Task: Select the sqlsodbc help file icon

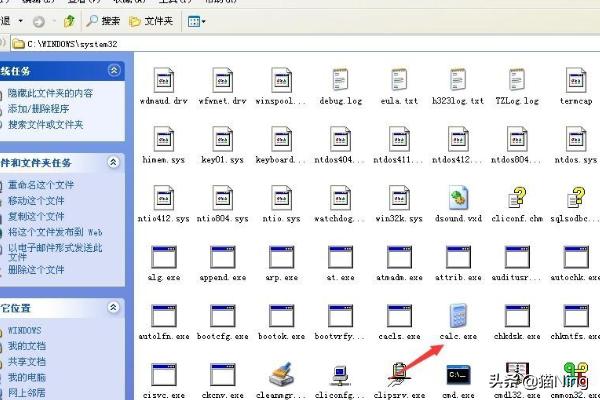Action: point(576,198)
